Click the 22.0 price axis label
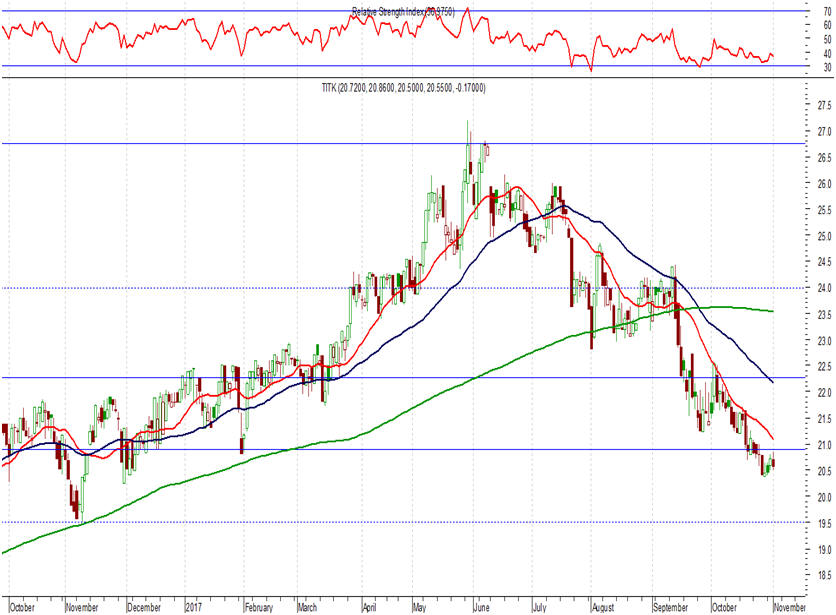This screenshot has height=615, width=836. coord(824,393)
